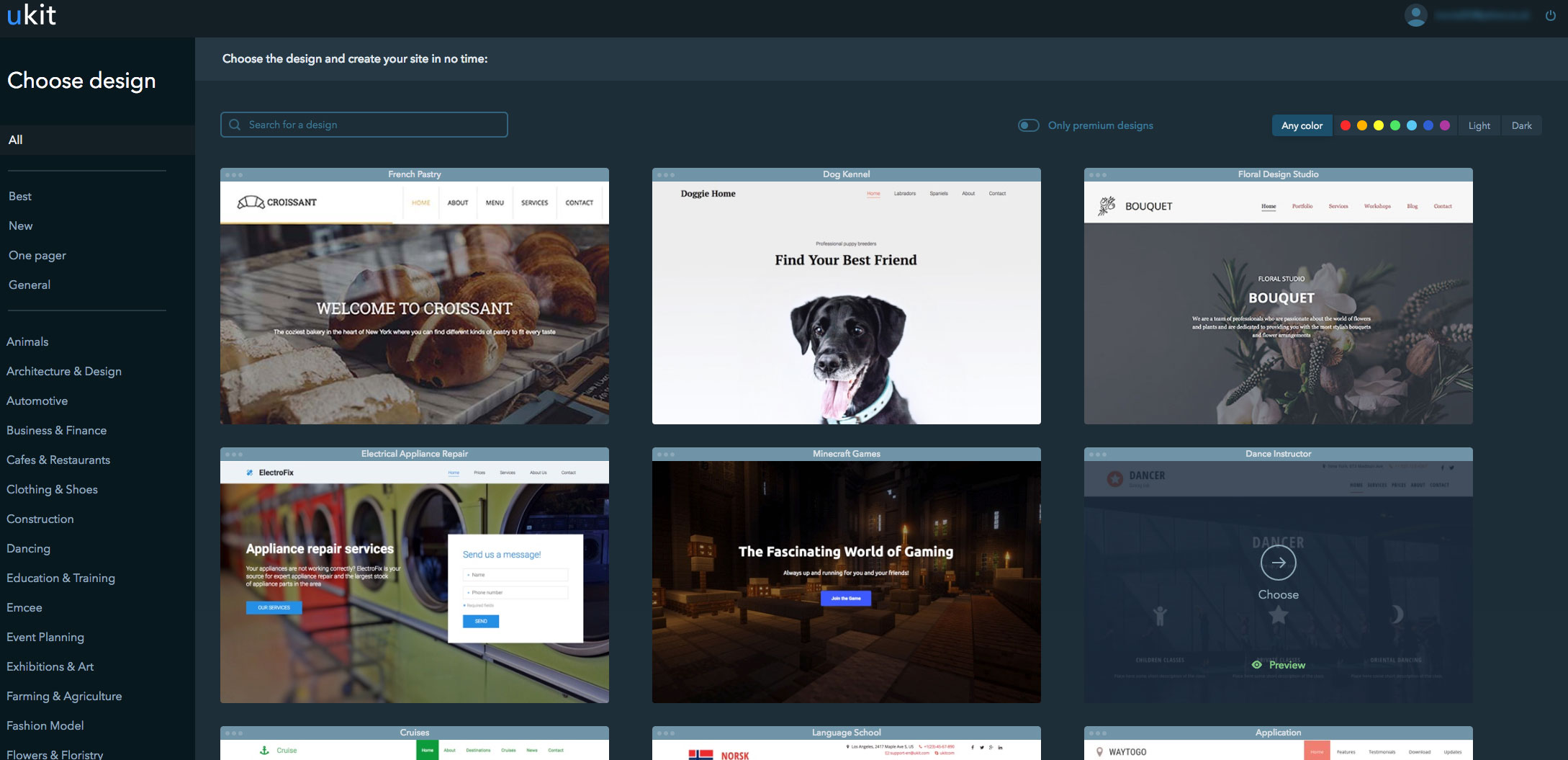Select the Minecraft Games design thumbnail
The height and width of the screenshot is (760, 1568).
(x=847, y=576)
